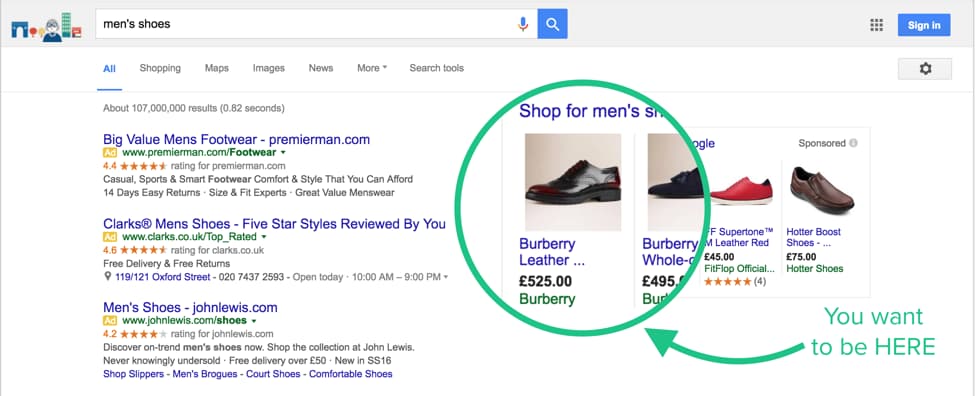Open the settings gear button
The width and height of the screenshot is (975, 396).
[x=925, y=68]
